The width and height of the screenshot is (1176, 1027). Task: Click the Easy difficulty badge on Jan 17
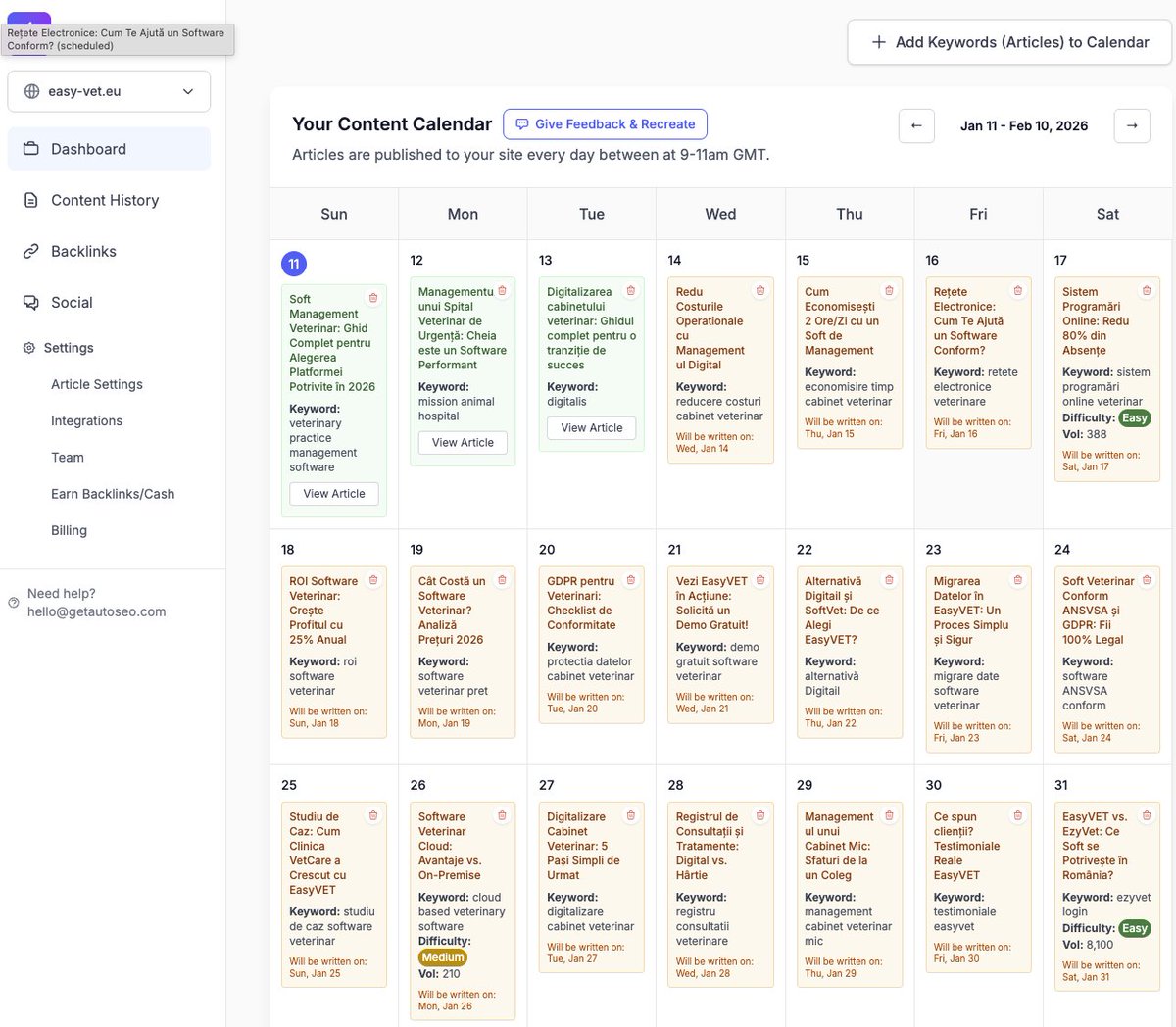pyautogui.click(x=1135, y=417)
